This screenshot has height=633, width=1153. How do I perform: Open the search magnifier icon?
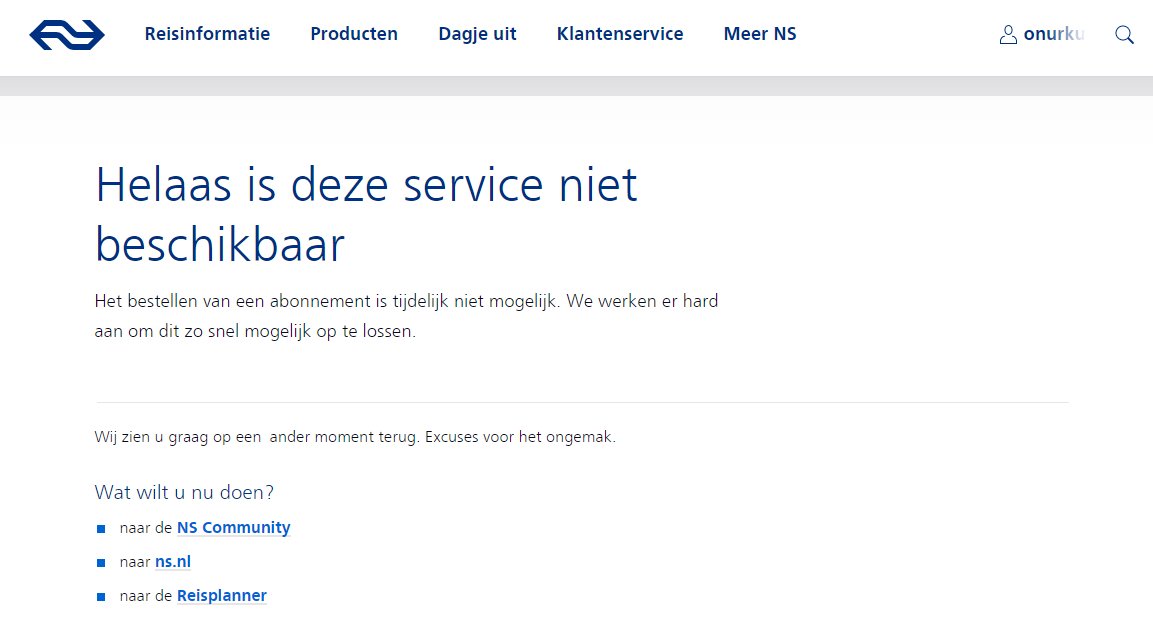[1124, 35]
